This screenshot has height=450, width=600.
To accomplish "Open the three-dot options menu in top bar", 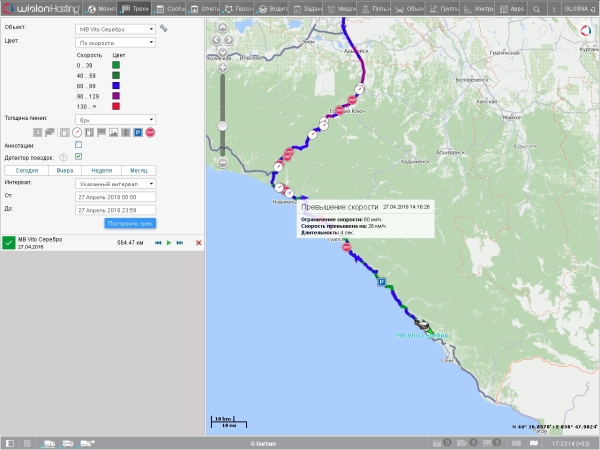I will tap(553, 9).
